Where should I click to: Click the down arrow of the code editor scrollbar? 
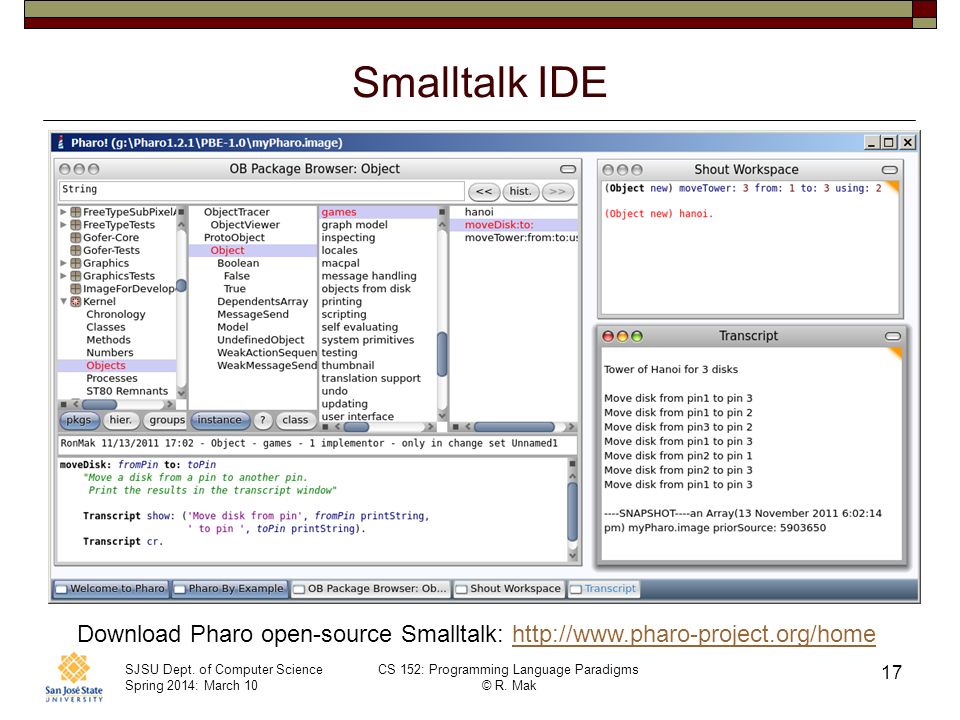click(572, 555)
